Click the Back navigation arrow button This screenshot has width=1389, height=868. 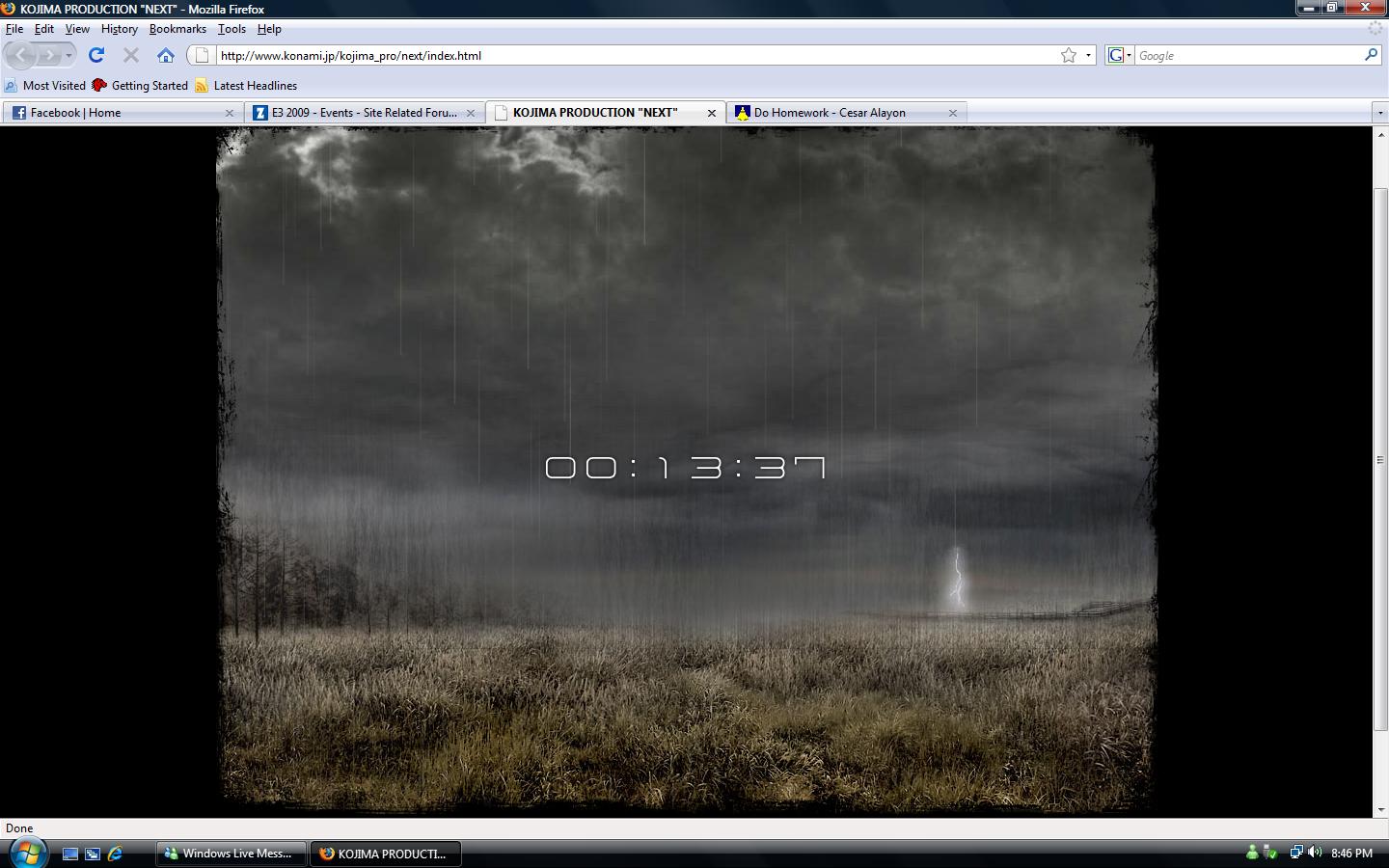pyautogui.click(x=21, y=55)
